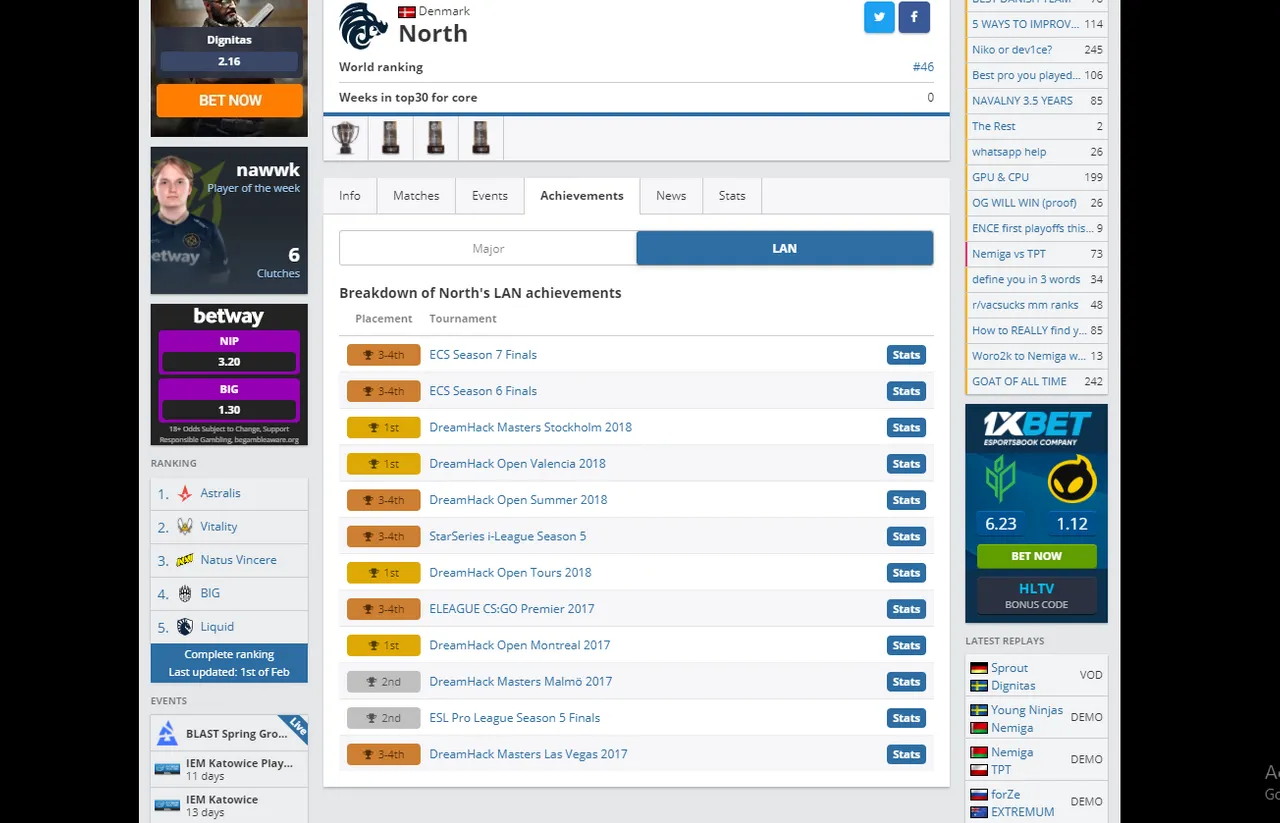
Task: Open the Info tab
Action: (x=350, y=196)
